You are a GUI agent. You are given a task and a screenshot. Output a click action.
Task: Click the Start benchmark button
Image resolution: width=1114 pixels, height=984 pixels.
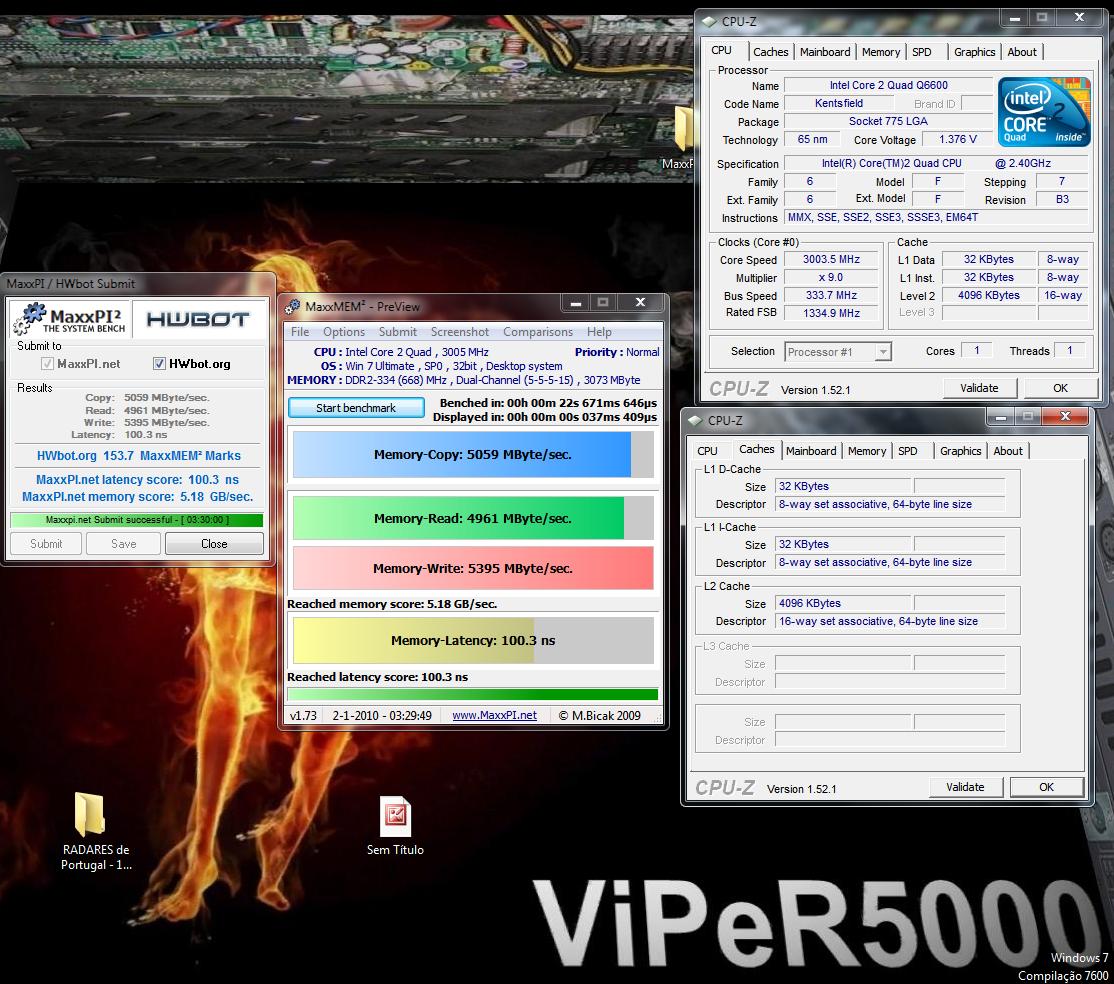(356, 408)
